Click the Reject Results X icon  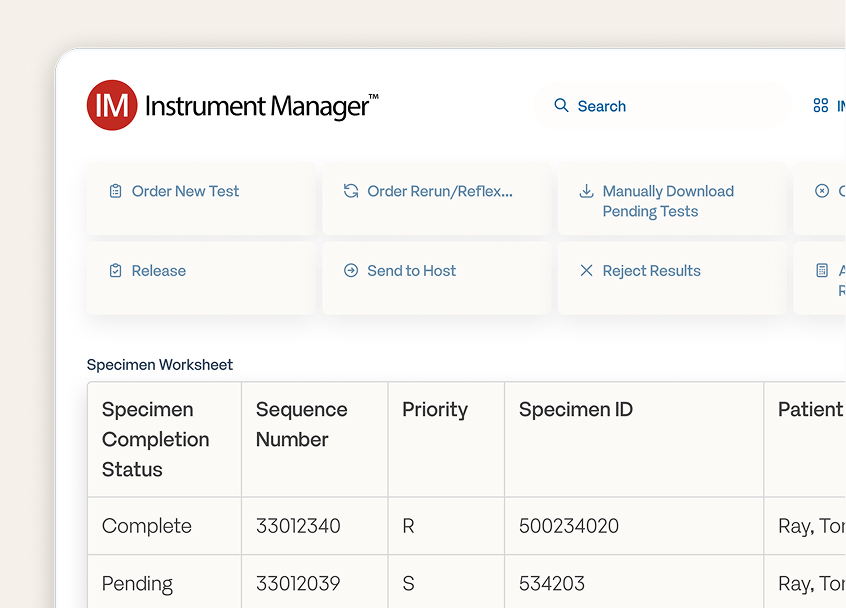click(x=586, y=271)
